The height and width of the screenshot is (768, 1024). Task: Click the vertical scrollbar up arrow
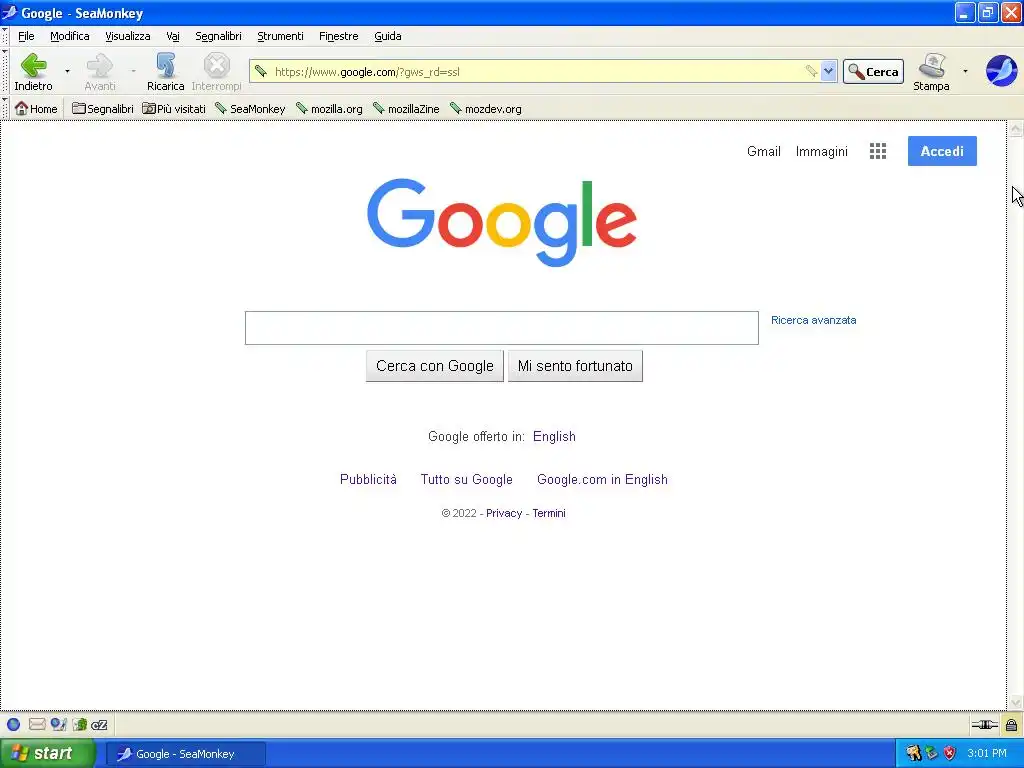pos(1015,129)
